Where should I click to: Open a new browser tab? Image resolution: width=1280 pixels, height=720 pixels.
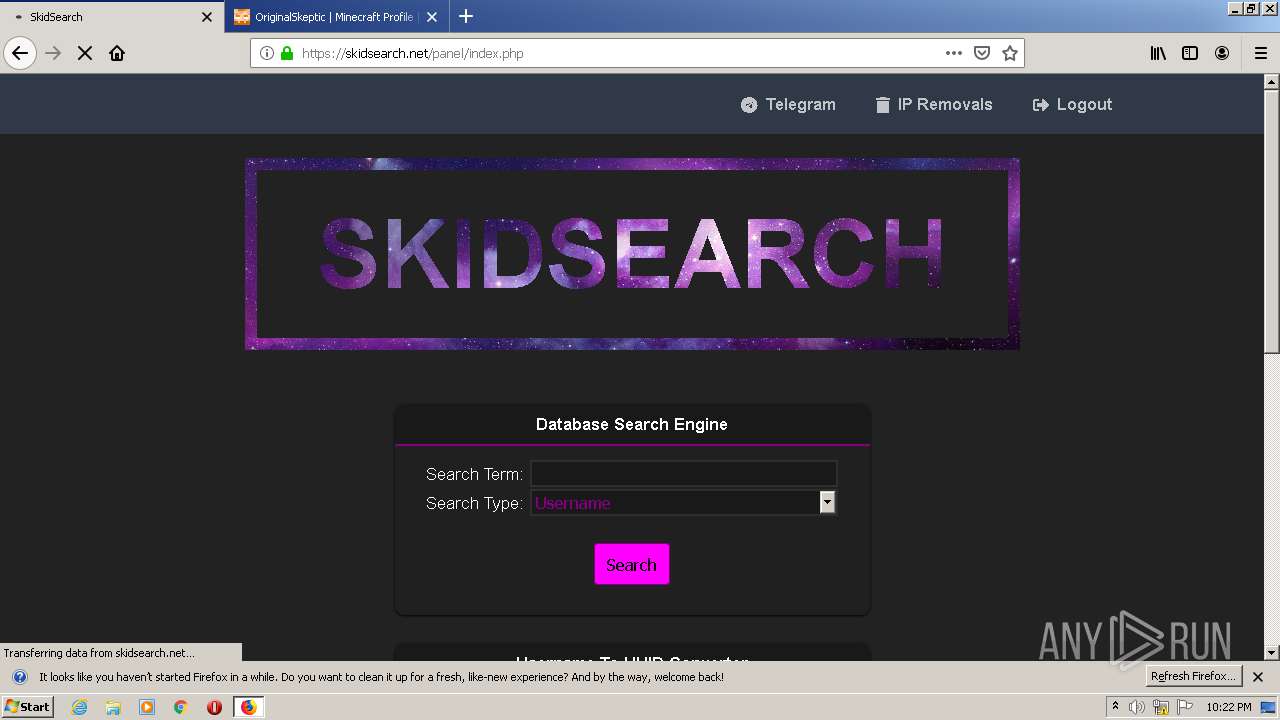click(466, 16)
